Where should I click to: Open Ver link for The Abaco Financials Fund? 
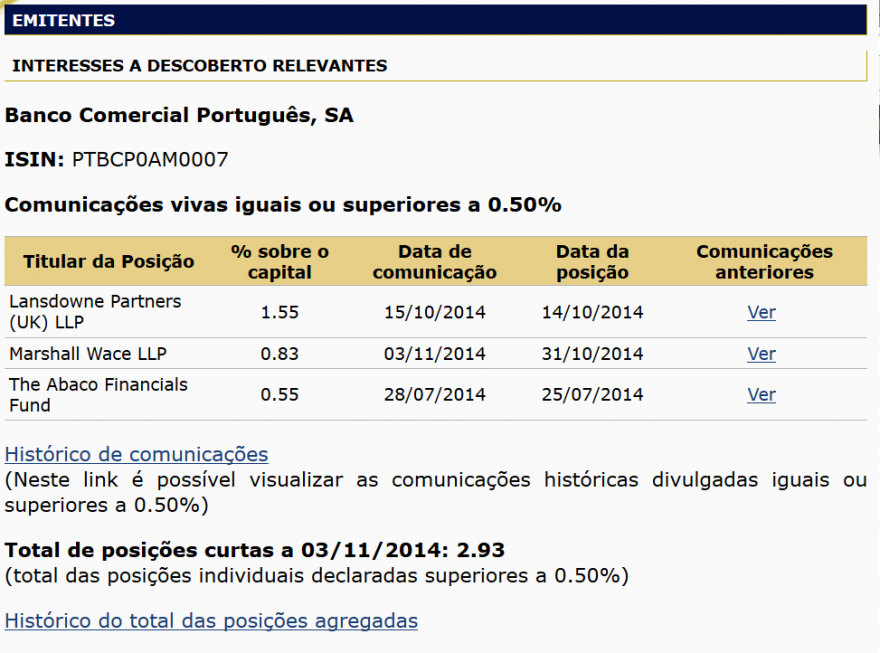(761, 394)
